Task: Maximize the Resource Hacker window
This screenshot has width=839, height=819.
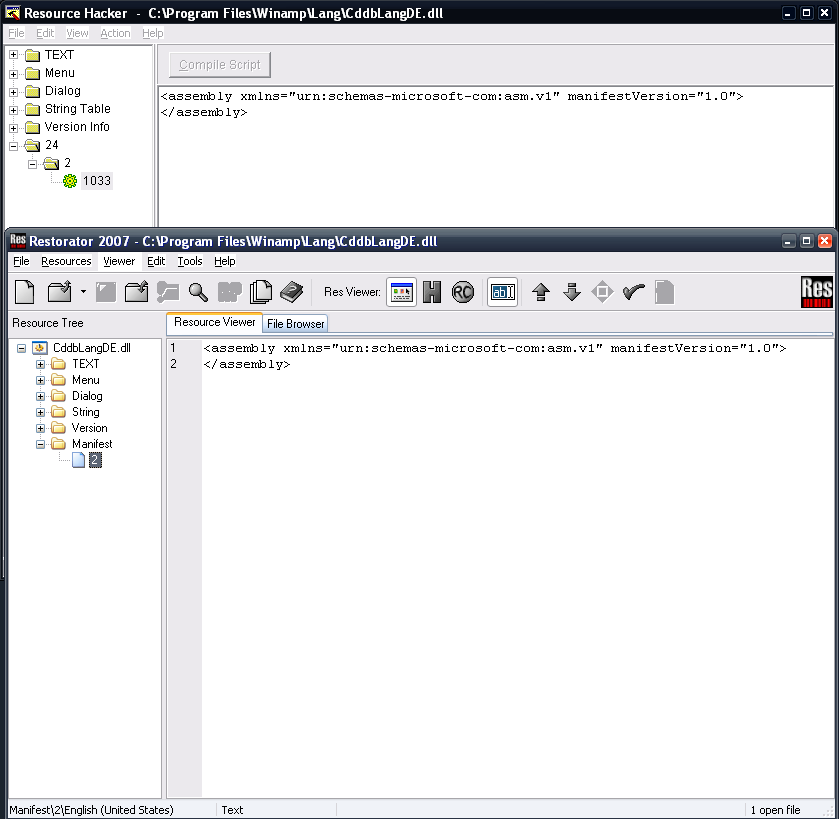Action: click(x=806, y=13)
